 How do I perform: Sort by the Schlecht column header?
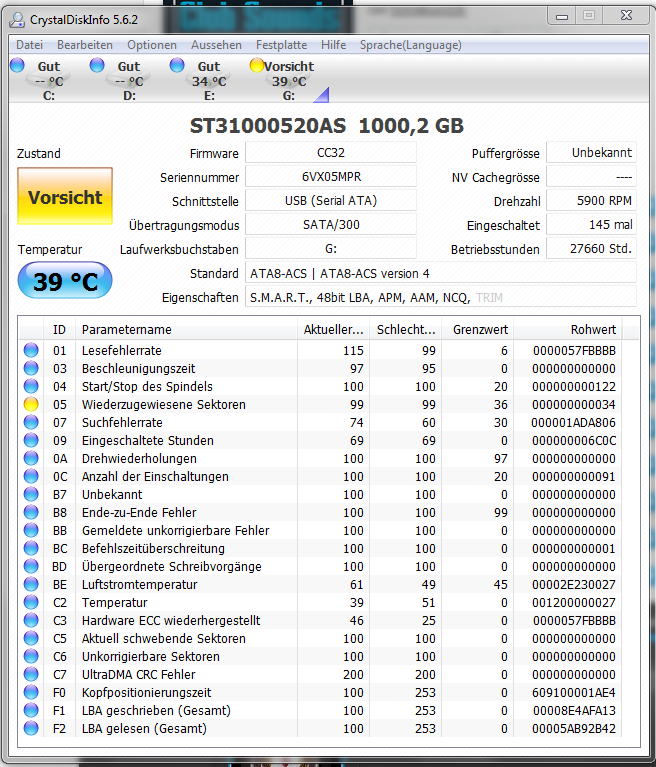[x=406, y=330]
